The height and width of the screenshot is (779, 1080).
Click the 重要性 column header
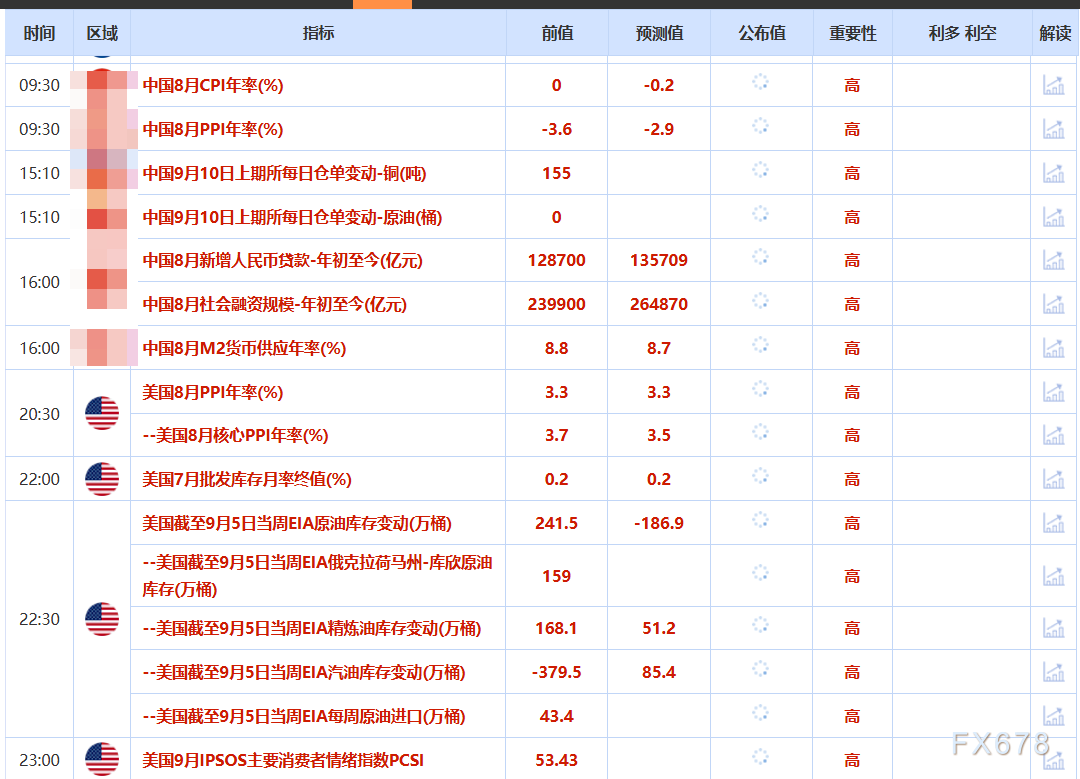[x=851, y=33]
